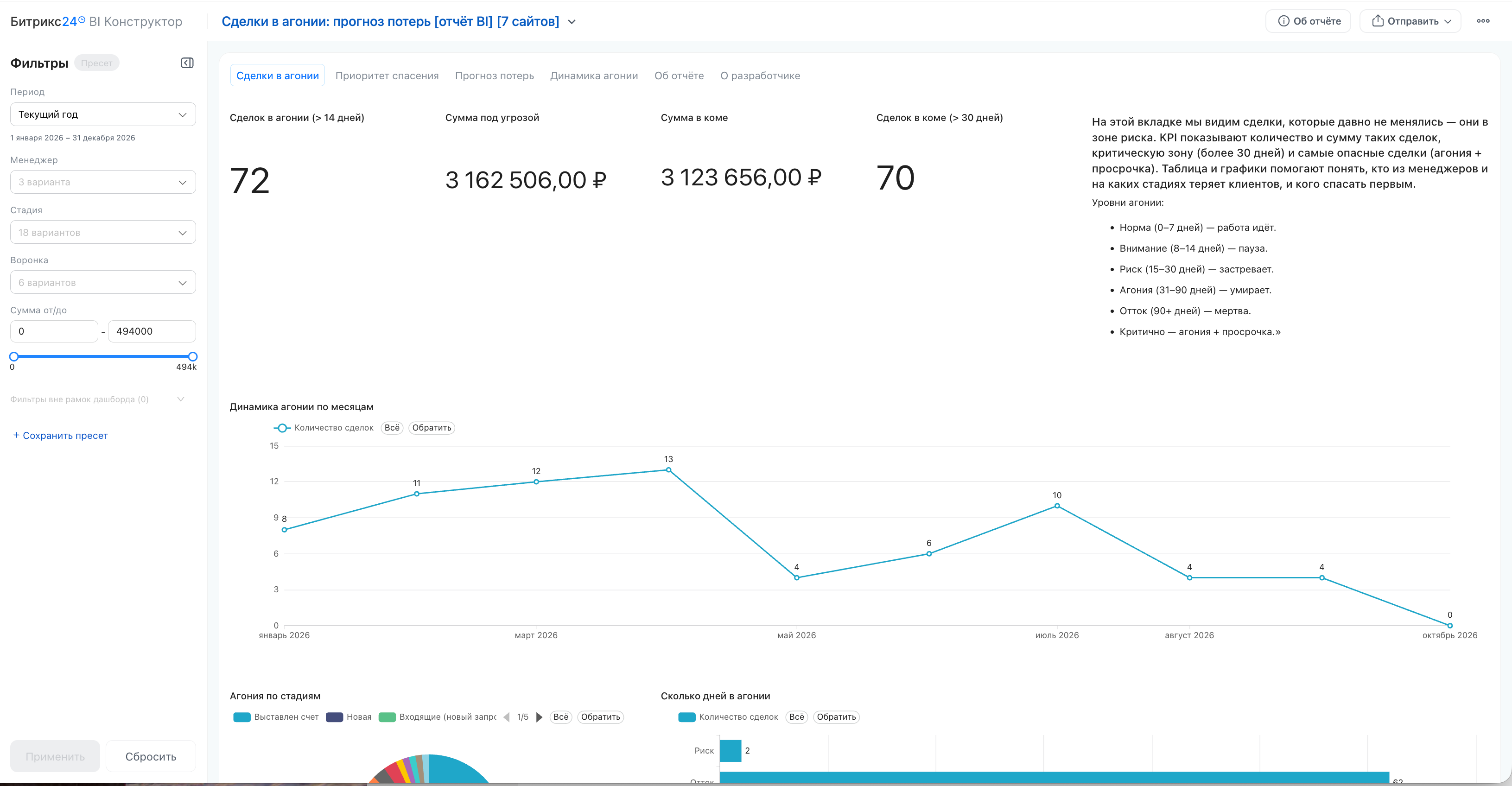Click the Сохранить пресет link
Image resolution: width=1512 pixels, height=786 pixels.
coord(60,436)
